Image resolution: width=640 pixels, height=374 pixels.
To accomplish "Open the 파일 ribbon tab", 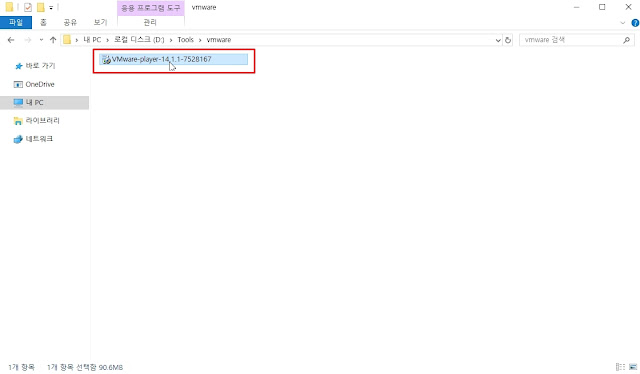I will pos(16,22).
